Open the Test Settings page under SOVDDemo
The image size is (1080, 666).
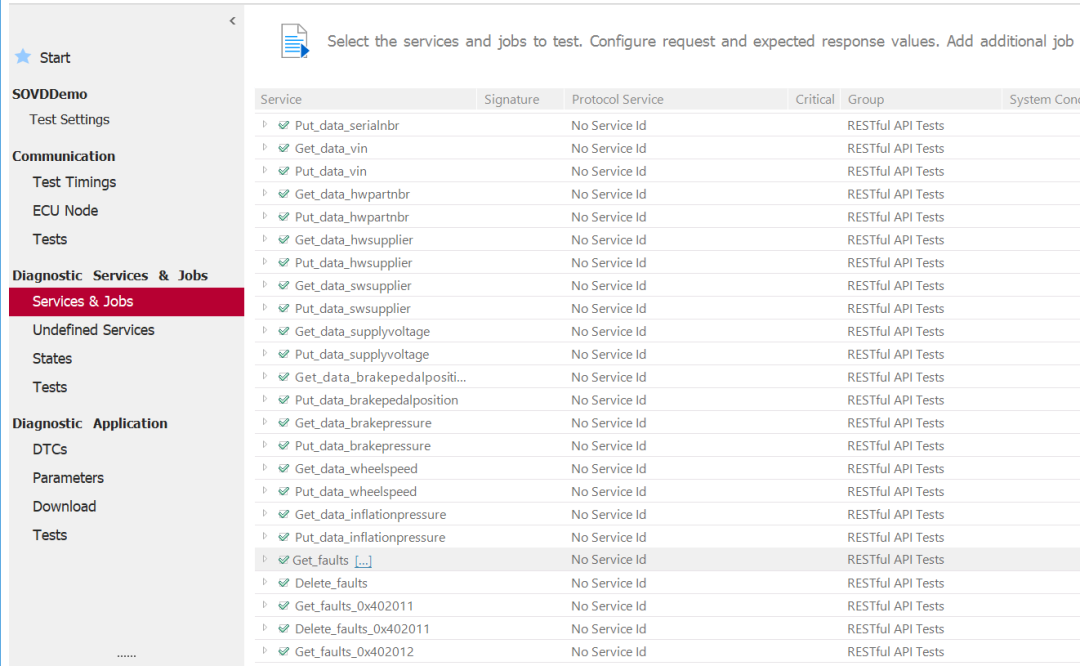pos(69,119)
